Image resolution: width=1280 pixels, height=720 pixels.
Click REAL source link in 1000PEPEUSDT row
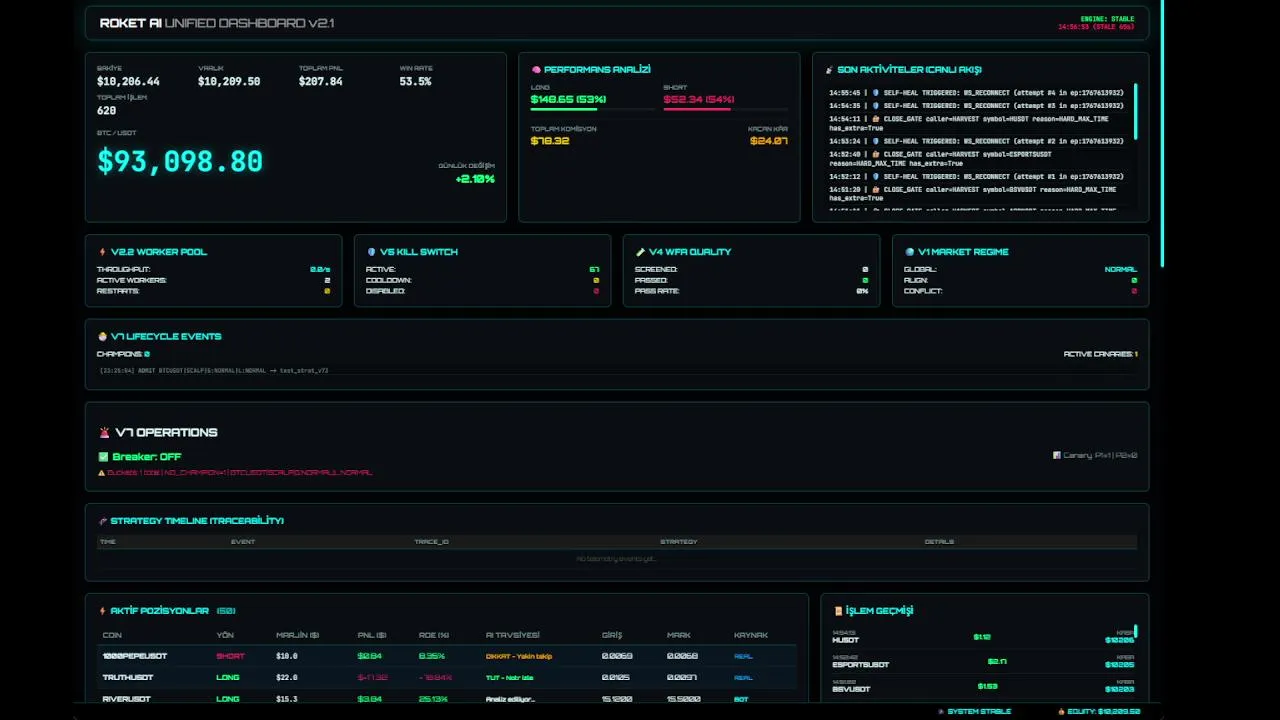[743, 656]
